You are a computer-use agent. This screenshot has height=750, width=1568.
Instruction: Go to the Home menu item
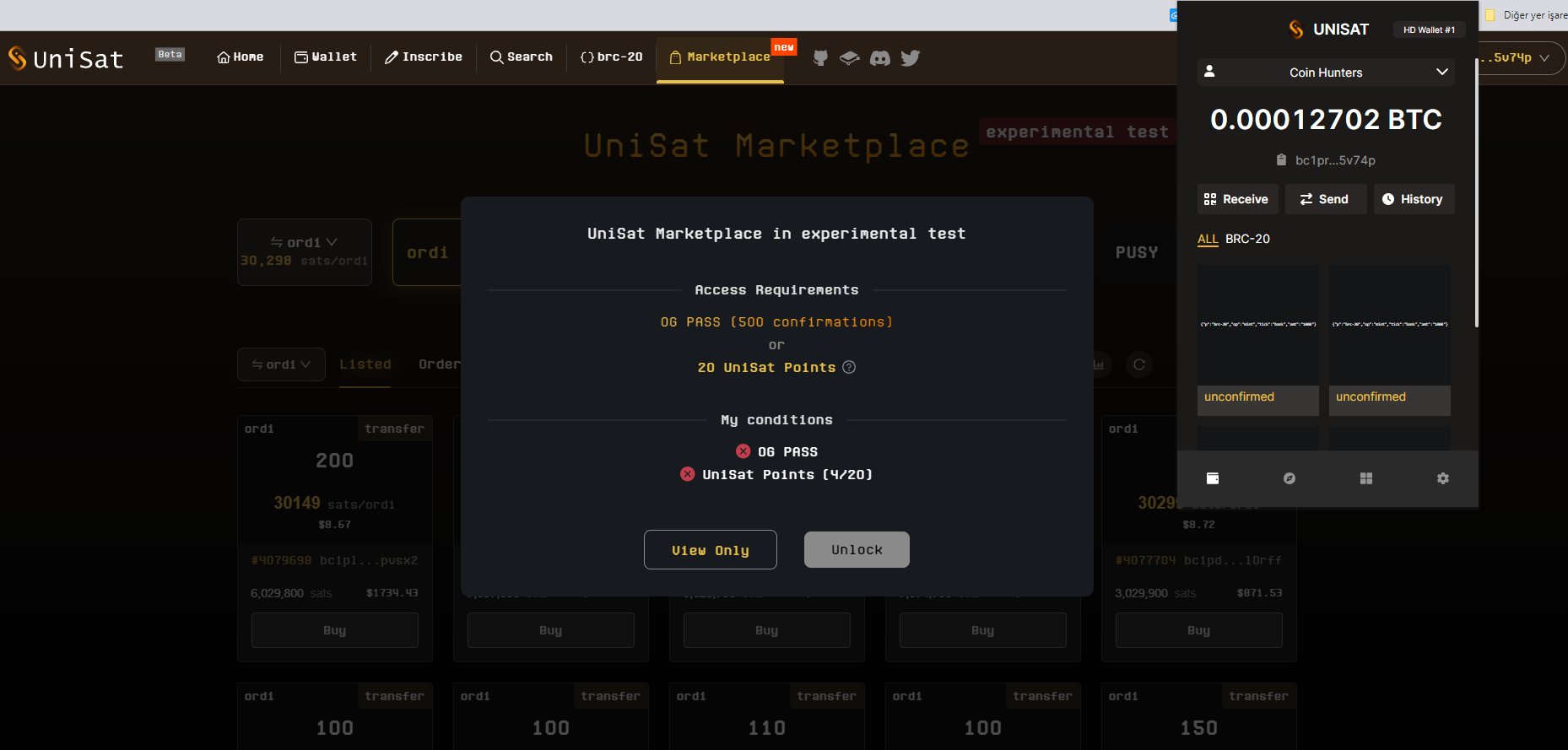pyautogui.click(x=241, y=57)
